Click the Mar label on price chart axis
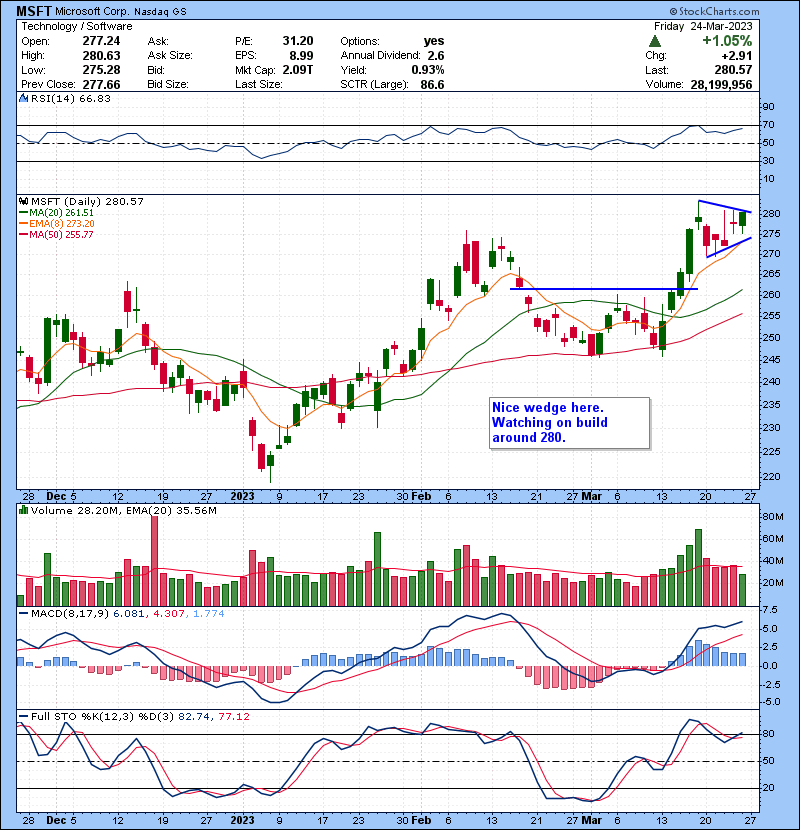Viewport: 800px width, 830px height. coord(591,497)
